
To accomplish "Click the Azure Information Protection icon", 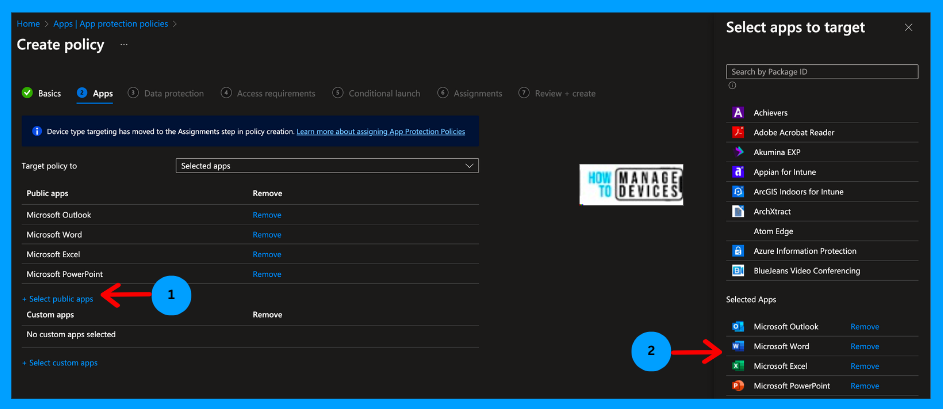I will (738, 251).
